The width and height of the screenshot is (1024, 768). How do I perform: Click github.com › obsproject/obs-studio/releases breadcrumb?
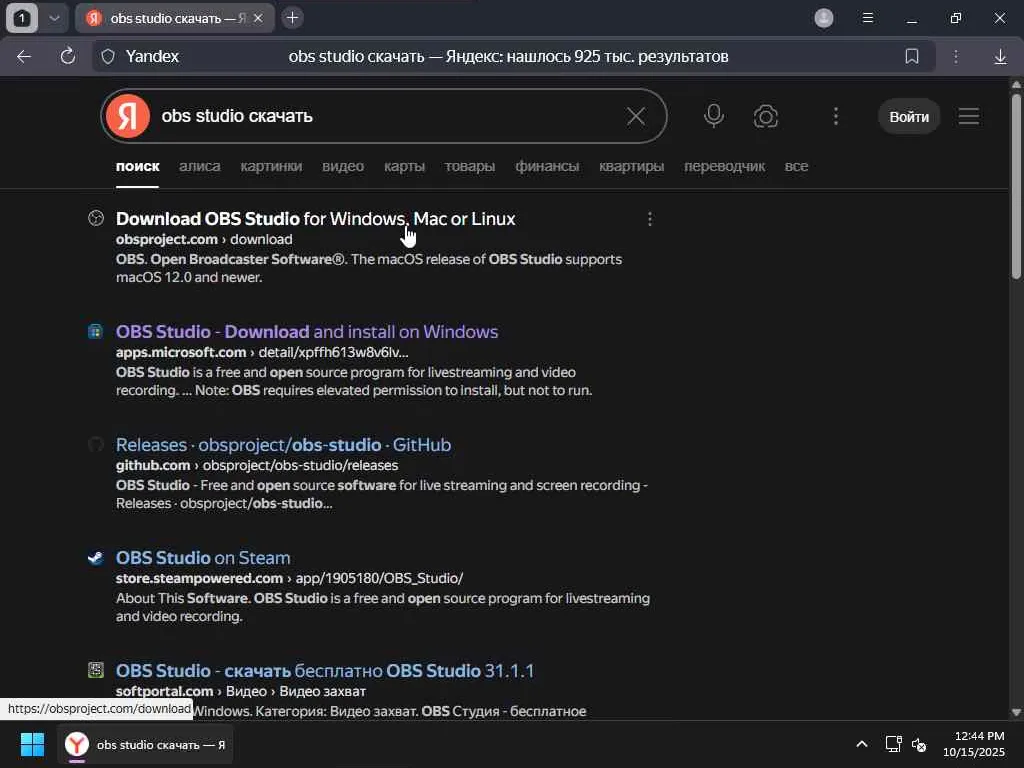pos(257,466)
